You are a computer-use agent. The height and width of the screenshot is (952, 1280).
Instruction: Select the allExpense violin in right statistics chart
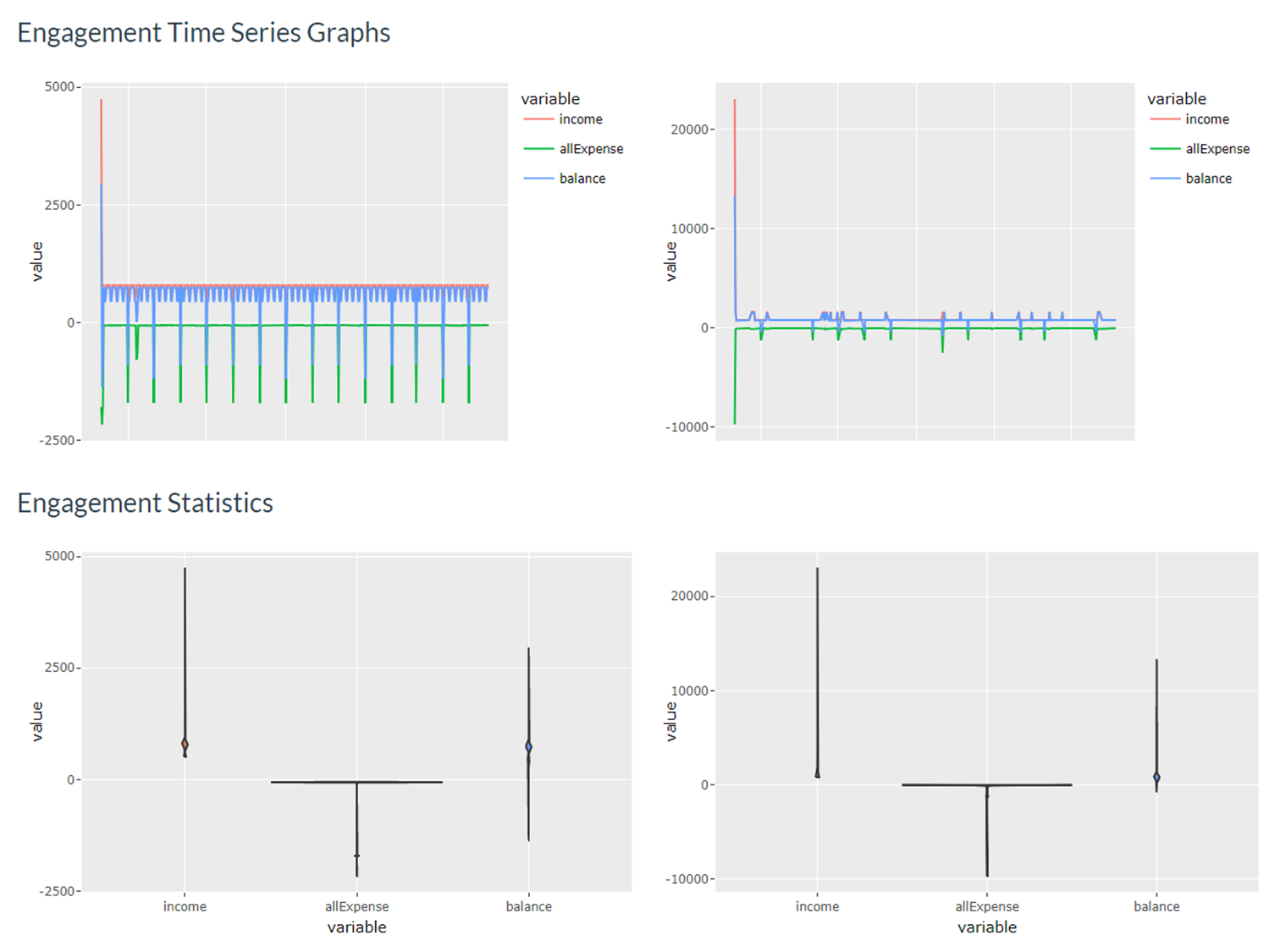tap(986, 785)
